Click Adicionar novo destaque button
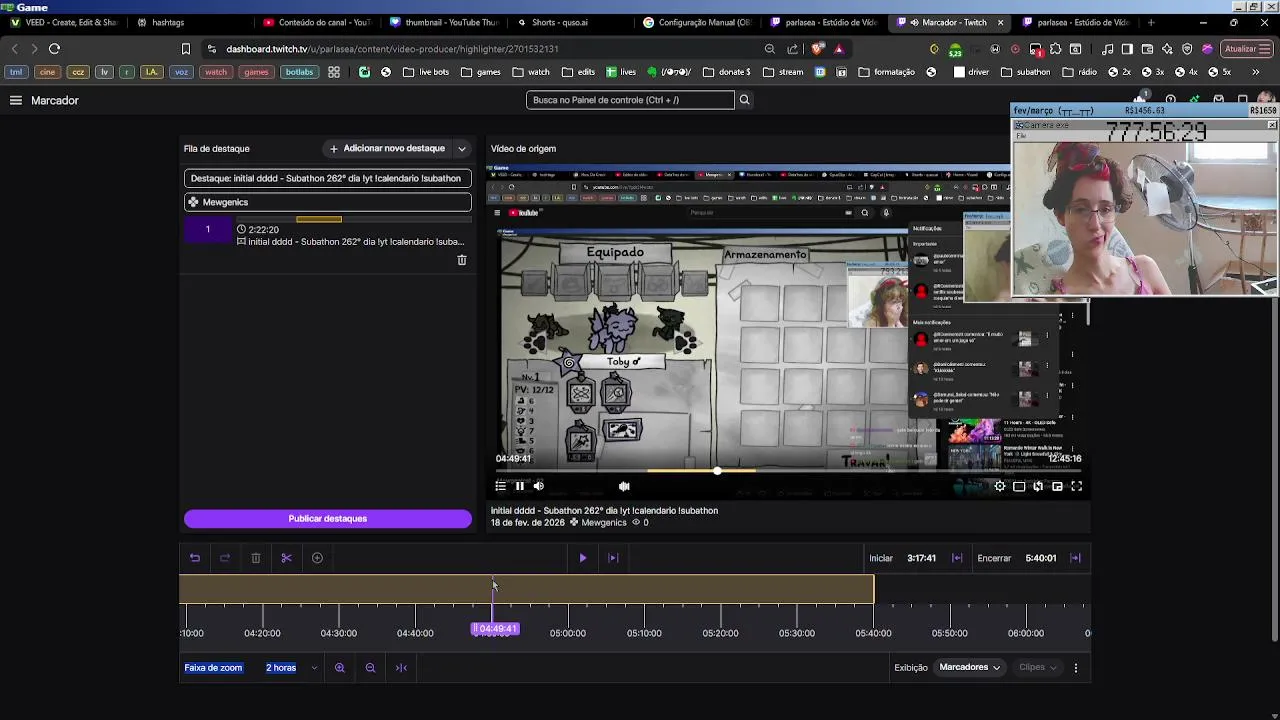The height and width of the screenshot is (720, 1280). pyautogui.click(x=388, y=148)
